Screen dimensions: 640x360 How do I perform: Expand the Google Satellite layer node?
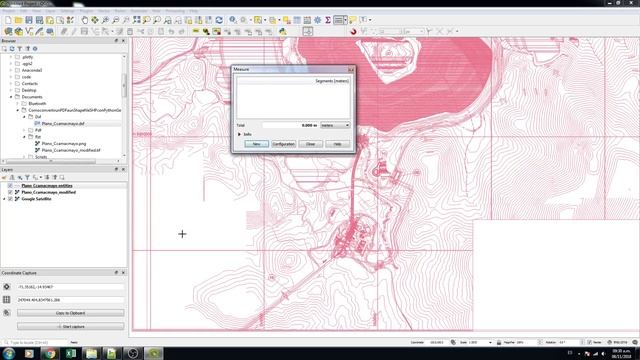[x=4, y=199]
